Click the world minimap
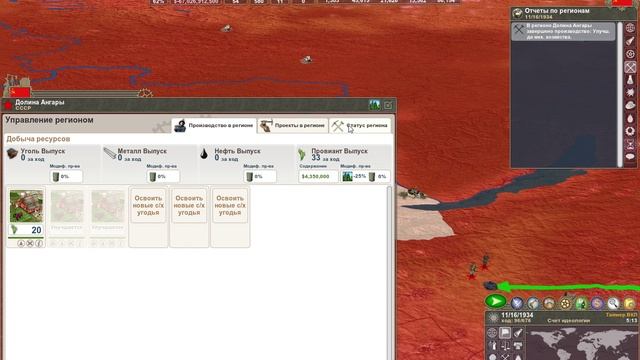This screenshot has width=640, height=360. 582,344
